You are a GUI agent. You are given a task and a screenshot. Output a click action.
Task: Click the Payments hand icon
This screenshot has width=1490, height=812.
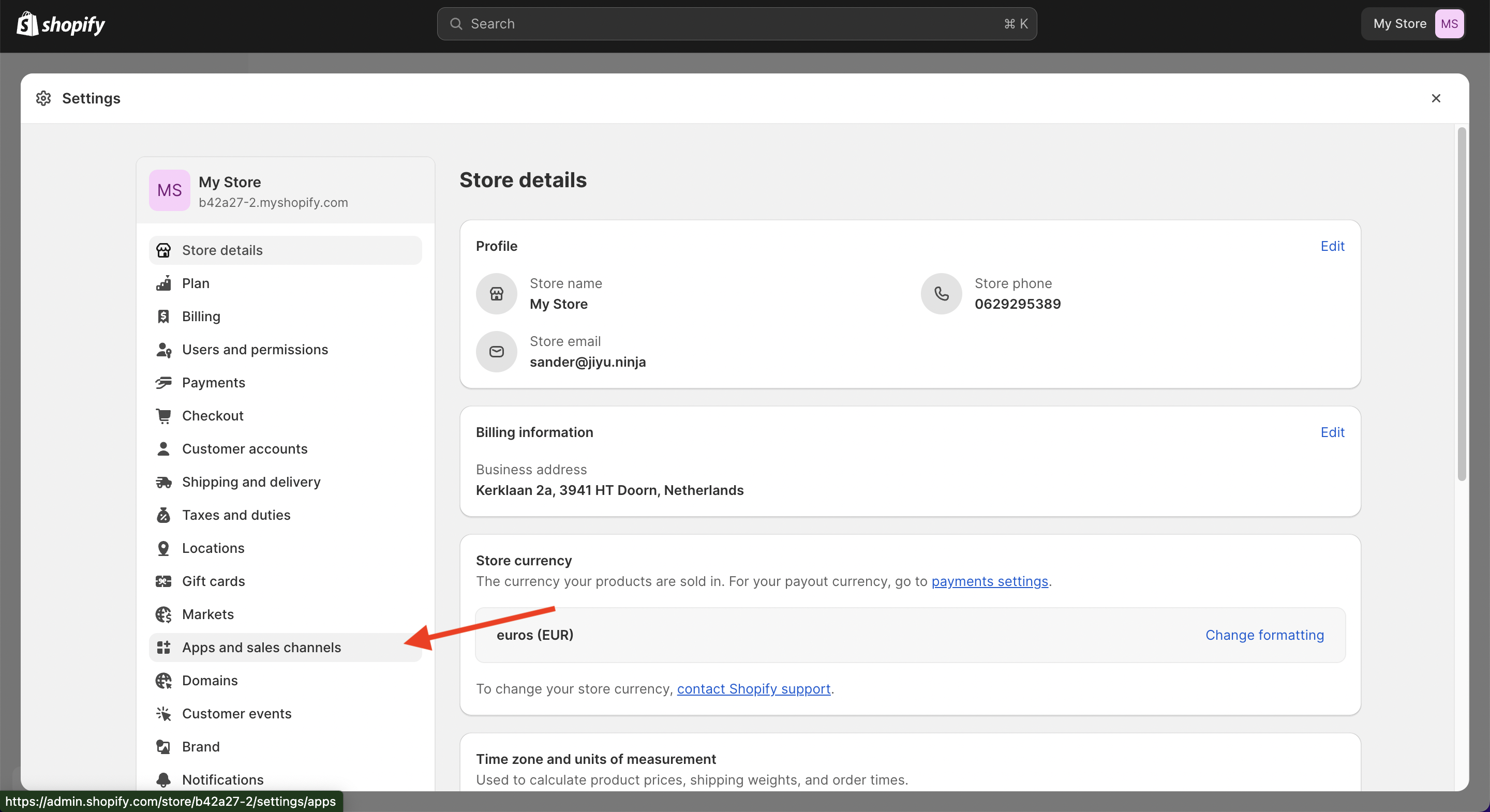pyautogui.click(x=163, y=383)
